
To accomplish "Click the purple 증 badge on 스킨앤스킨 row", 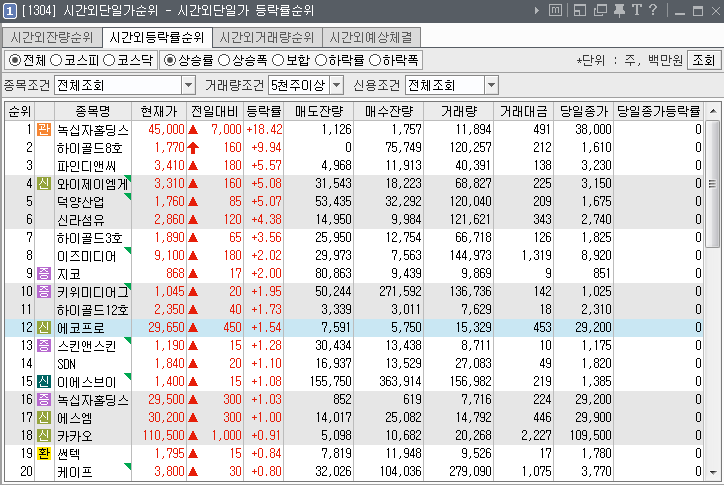I will [44, 346].
